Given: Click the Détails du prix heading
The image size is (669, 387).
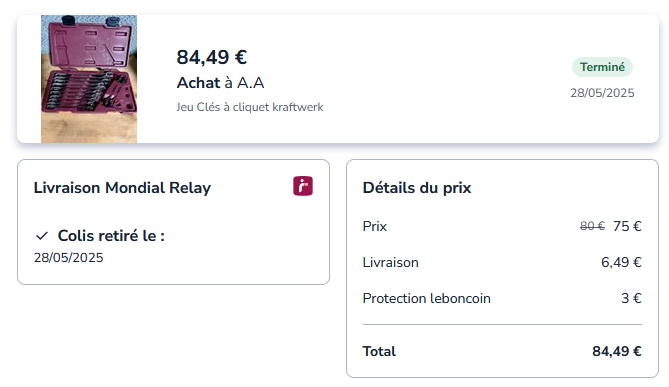Looking at the screenshot, I should pyautogui.click(x=417, y=188).
